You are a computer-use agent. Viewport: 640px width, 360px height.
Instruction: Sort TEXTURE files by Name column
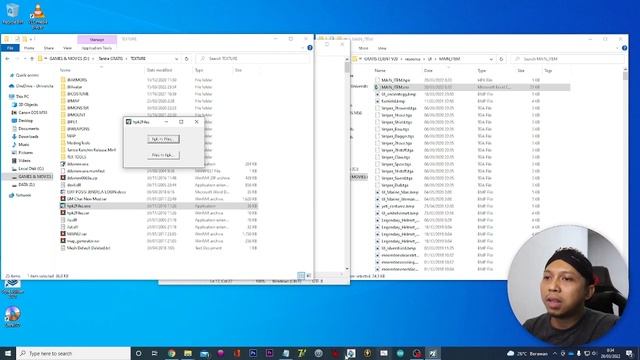[65, 70]
